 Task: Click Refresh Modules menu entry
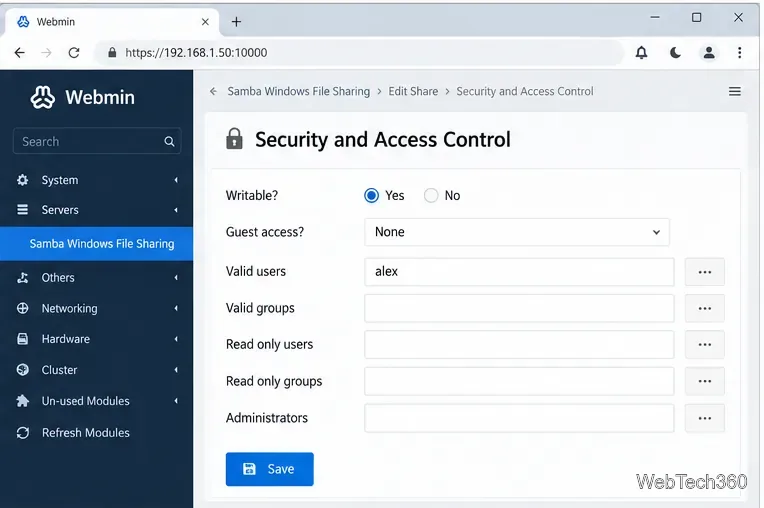tap(86, 433)
